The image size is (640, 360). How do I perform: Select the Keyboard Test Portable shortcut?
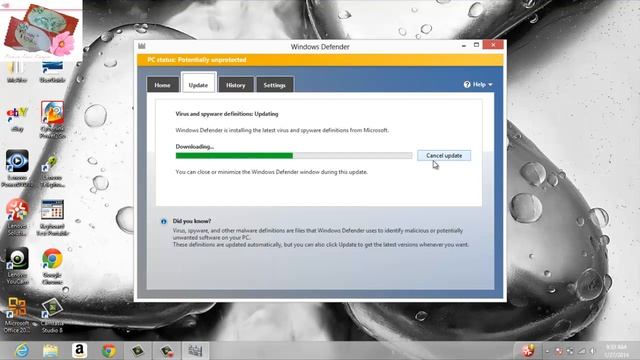pyautogui.click(x=52, y=218)
